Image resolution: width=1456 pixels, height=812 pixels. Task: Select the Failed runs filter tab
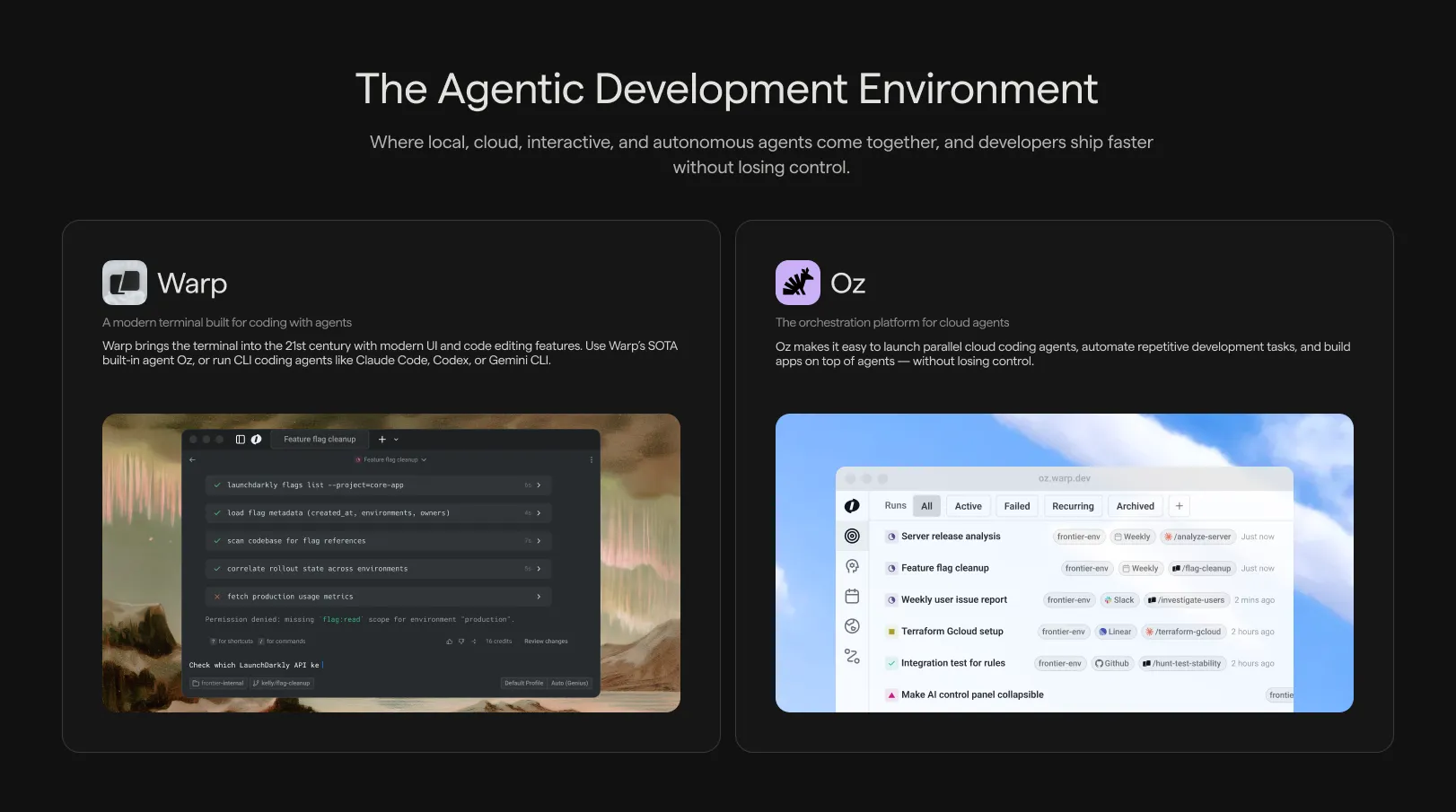click(x=1016, y=506)
